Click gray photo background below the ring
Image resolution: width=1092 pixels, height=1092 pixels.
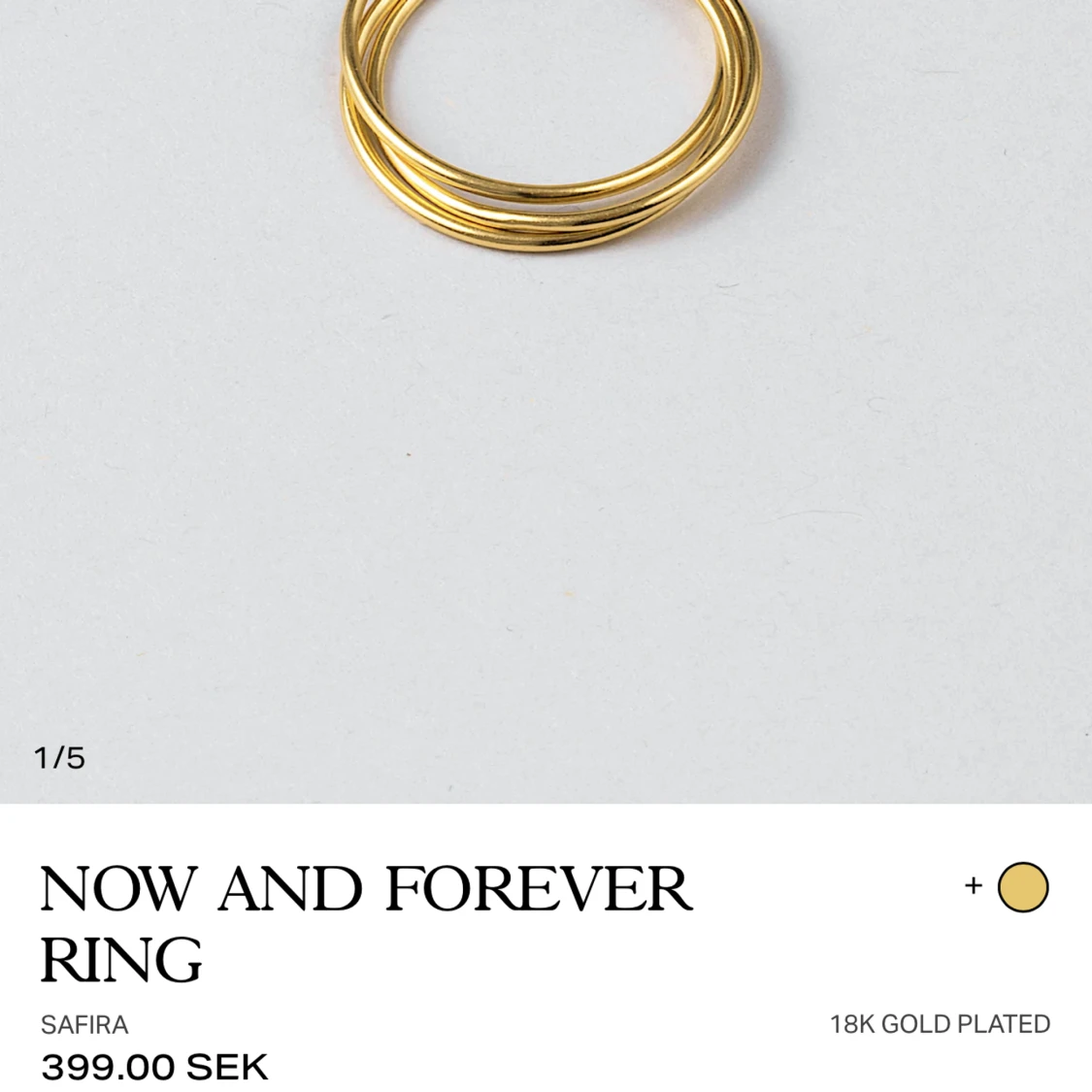(x=546, y=522)
